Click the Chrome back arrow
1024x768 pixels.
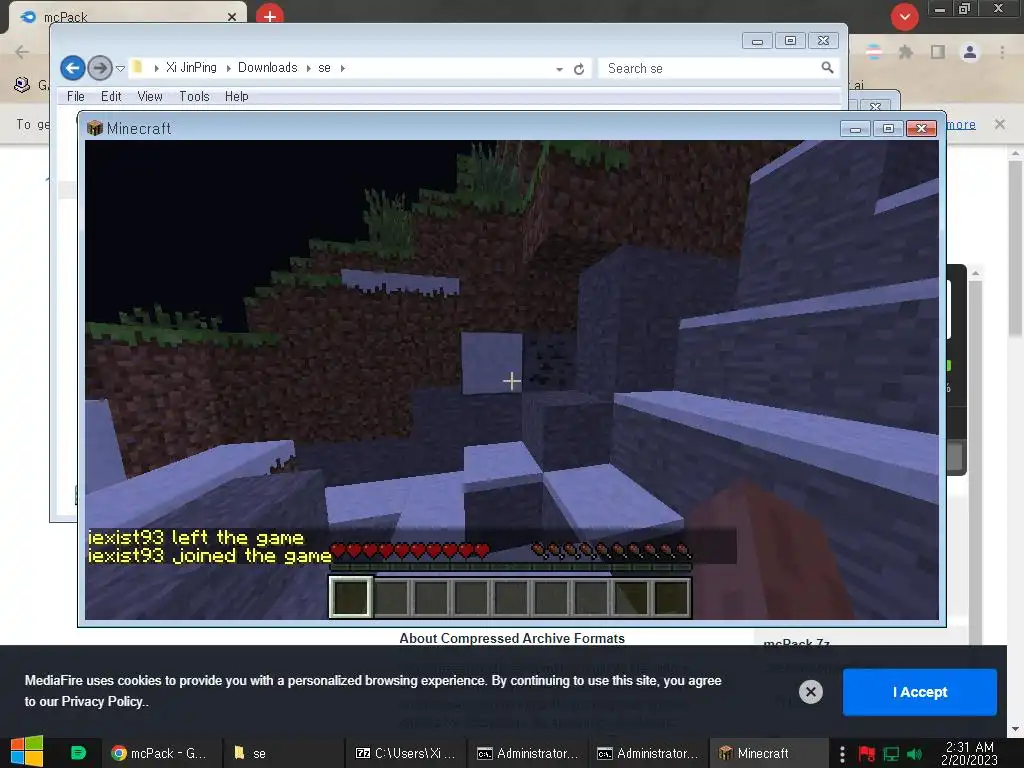22,52
